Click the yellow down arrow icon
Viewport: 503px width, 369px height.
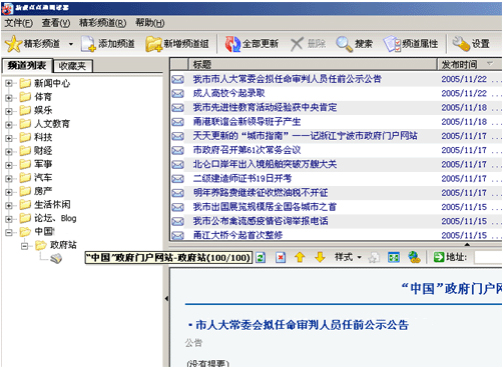[320, 257]
